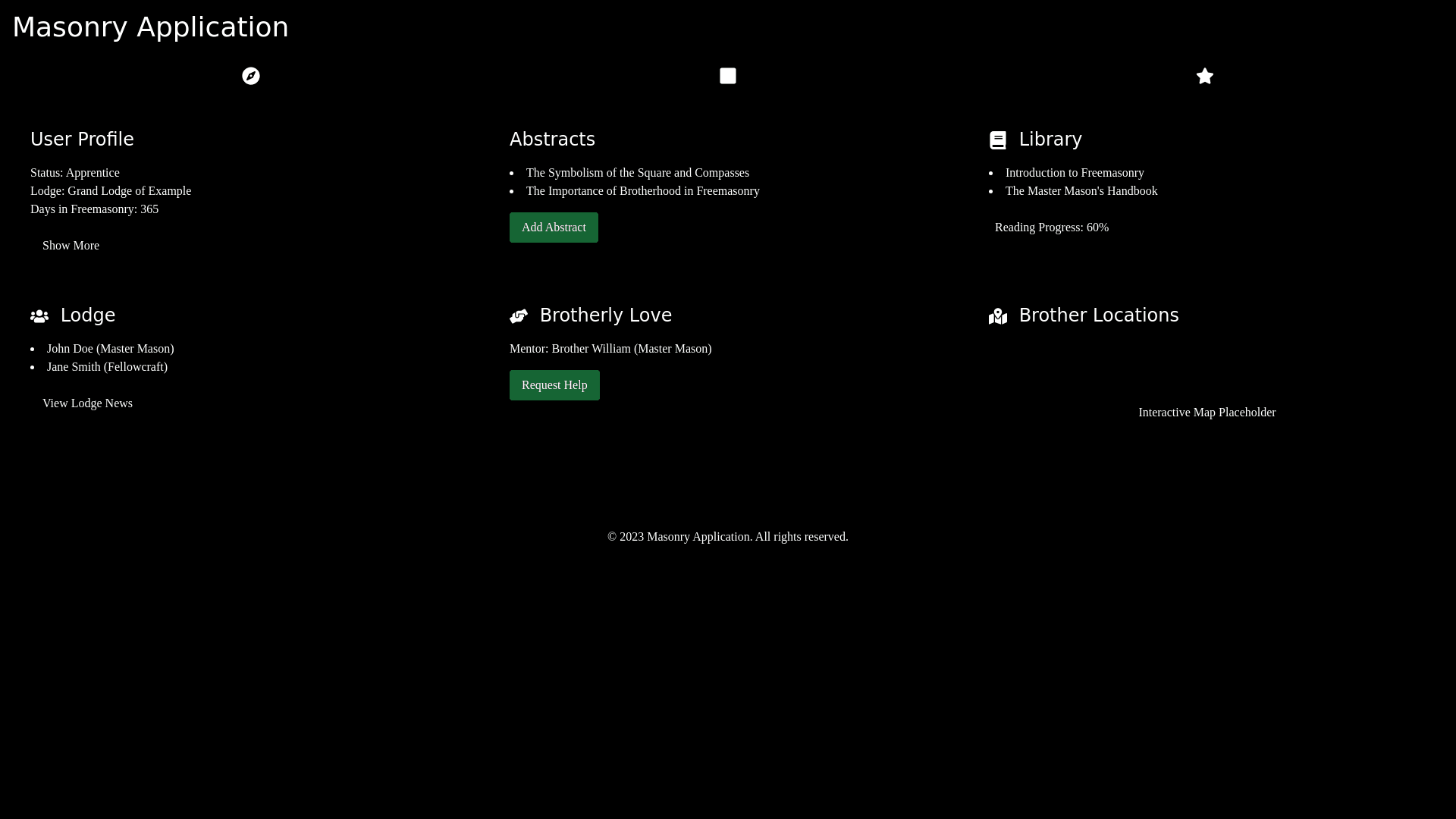This screenshot has height=819, width=1456.
Task: Click the compass navigation icon
Action: click(251, 76)
